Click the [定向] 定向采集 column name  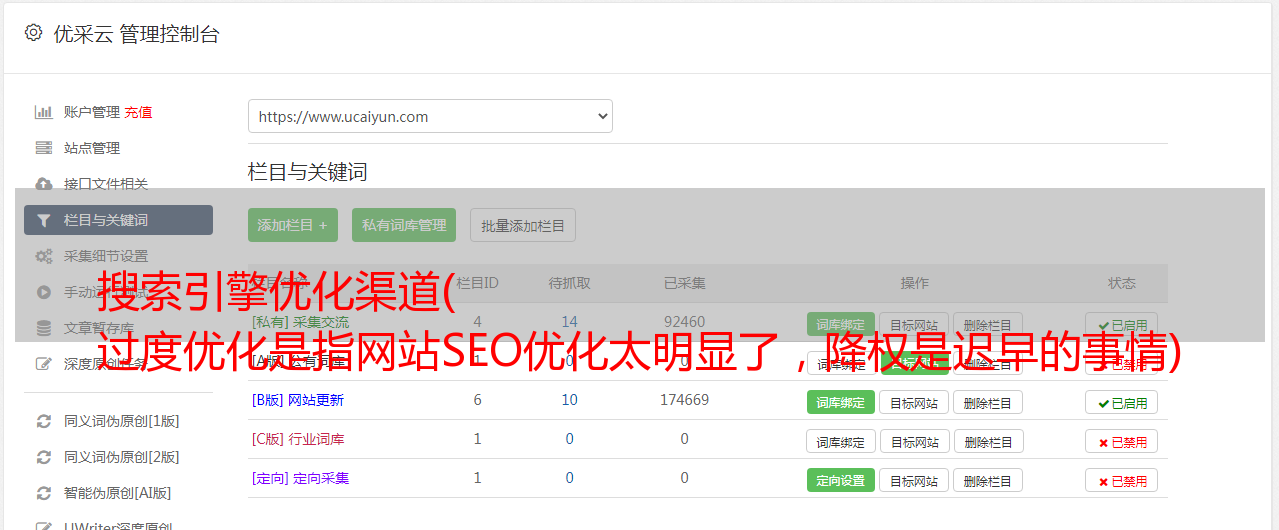tap(300, 478)
